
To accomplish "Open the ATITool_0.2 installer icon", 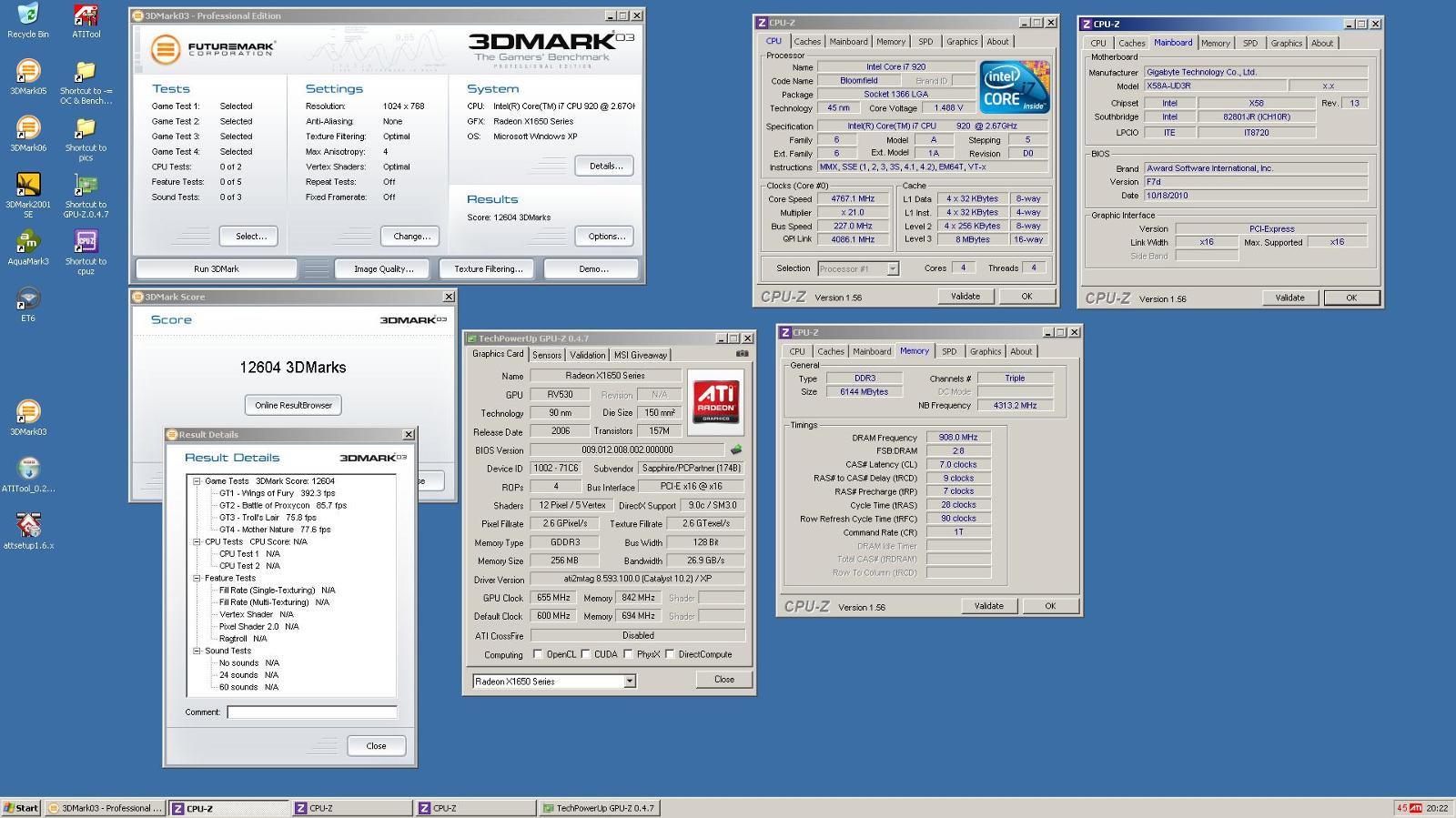I will (28, 474).
